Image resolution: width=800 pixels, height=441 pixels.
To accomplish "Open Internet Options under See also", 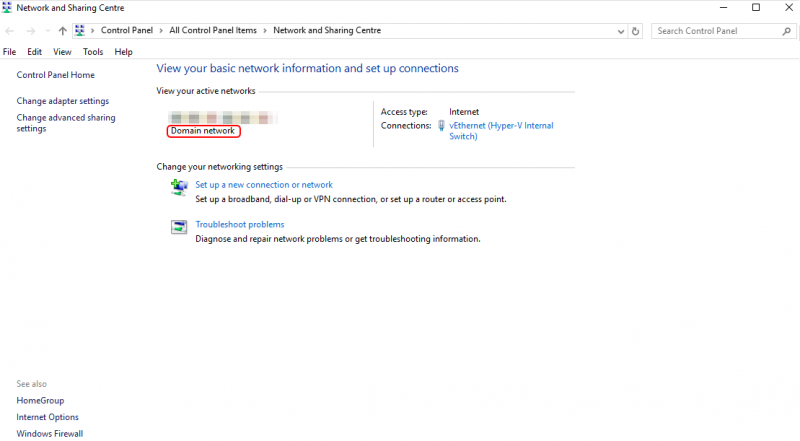I will (x=47, y=417).
